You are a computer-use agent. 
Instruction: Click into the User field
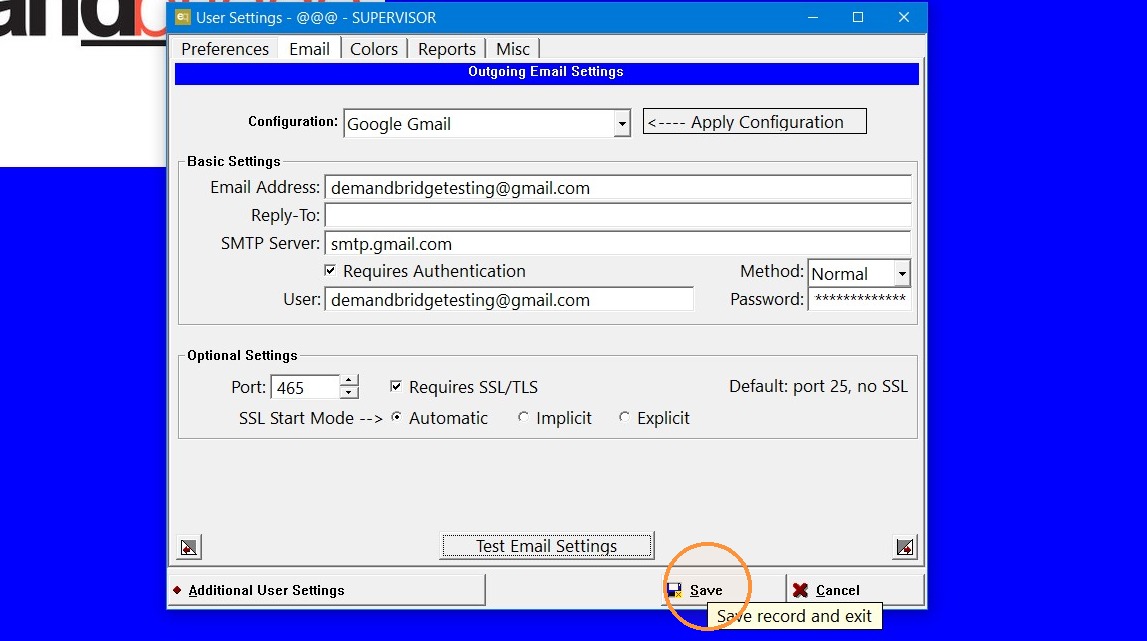(509, 299)
